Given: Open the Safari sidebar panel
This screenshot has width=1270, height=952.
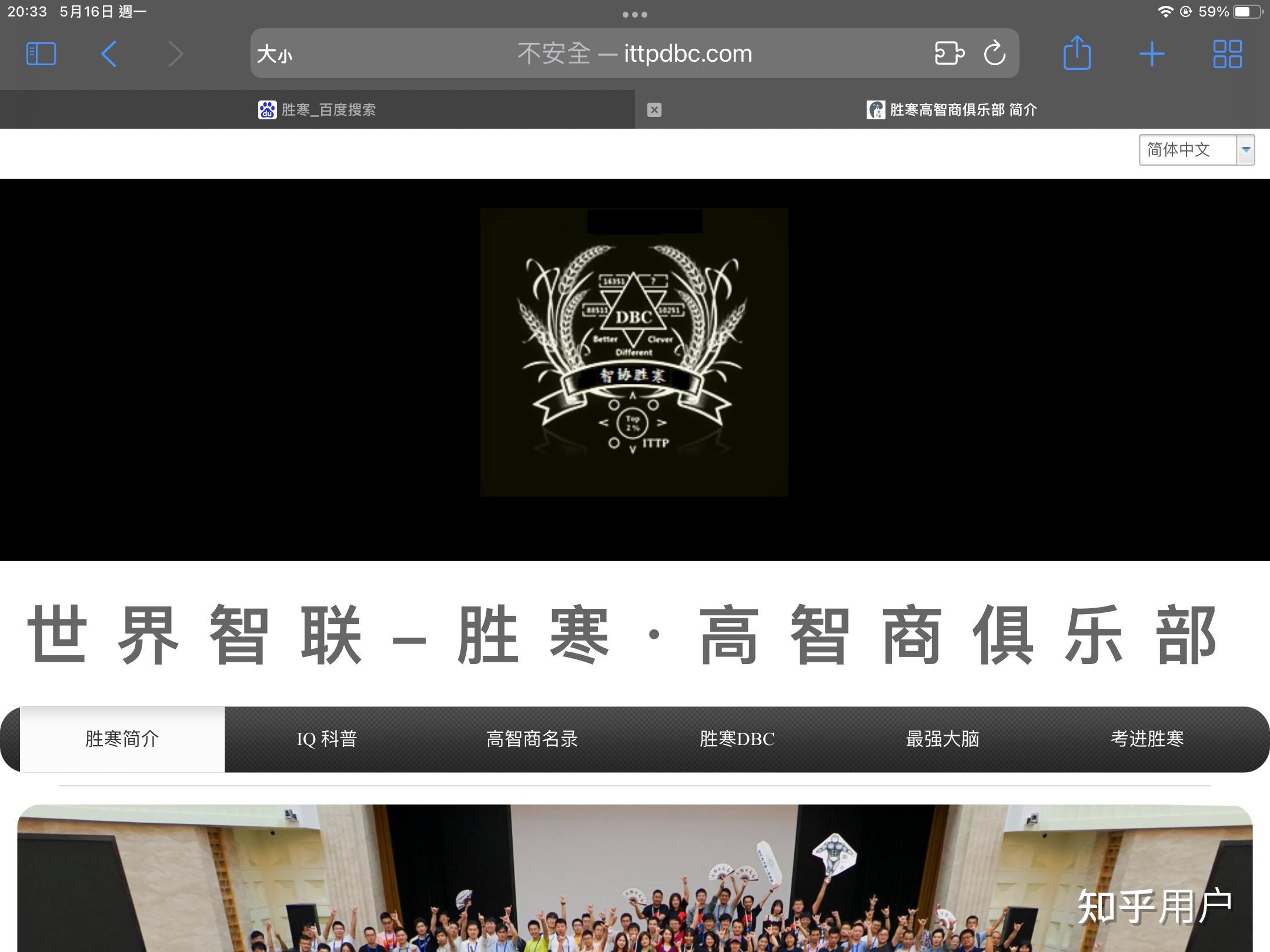Looking at the screenshot, I should (x=41, y=54).
